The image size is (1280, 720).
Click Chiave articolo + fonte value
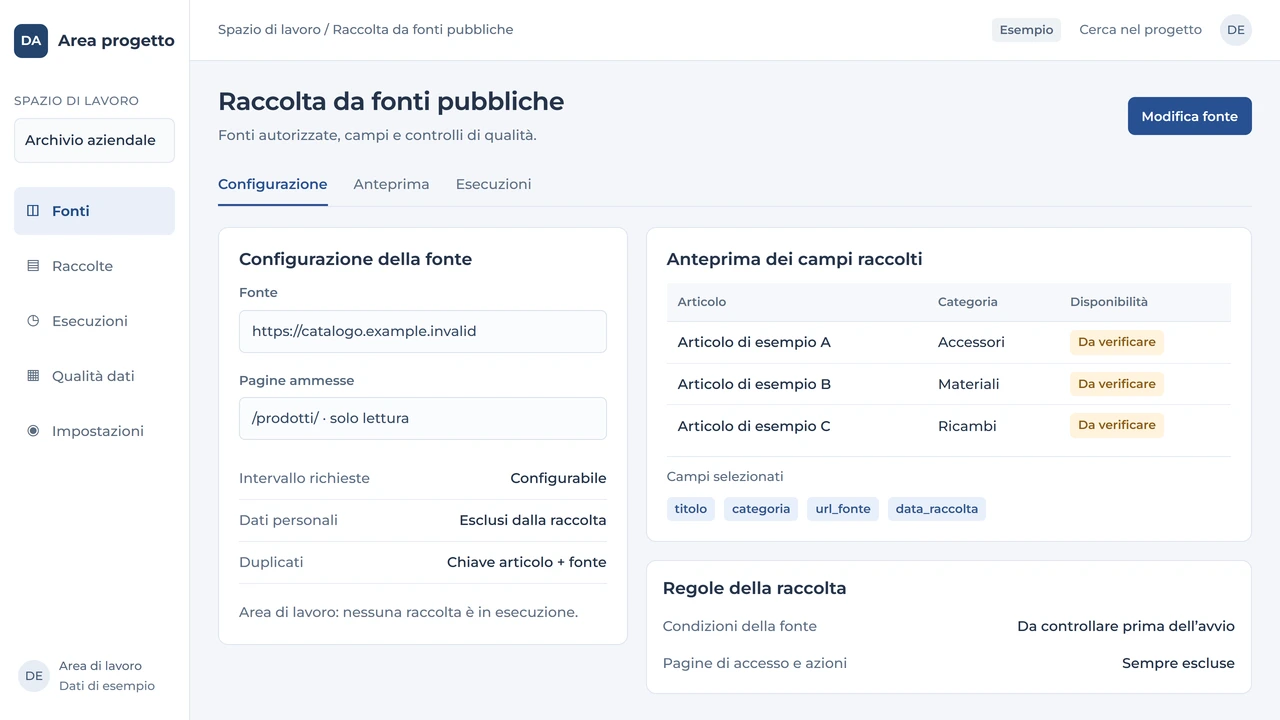click(527, 562)
